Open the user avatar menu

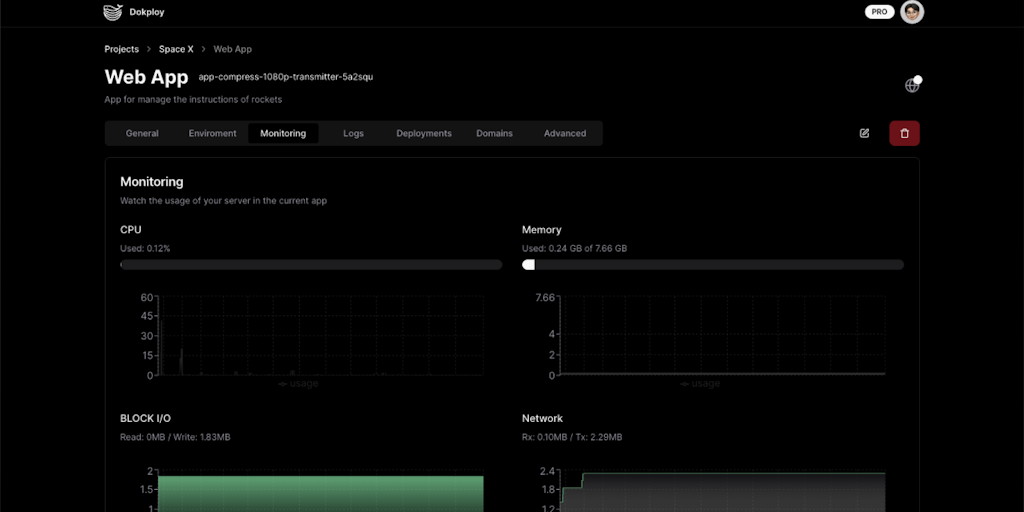pos(911,12)
